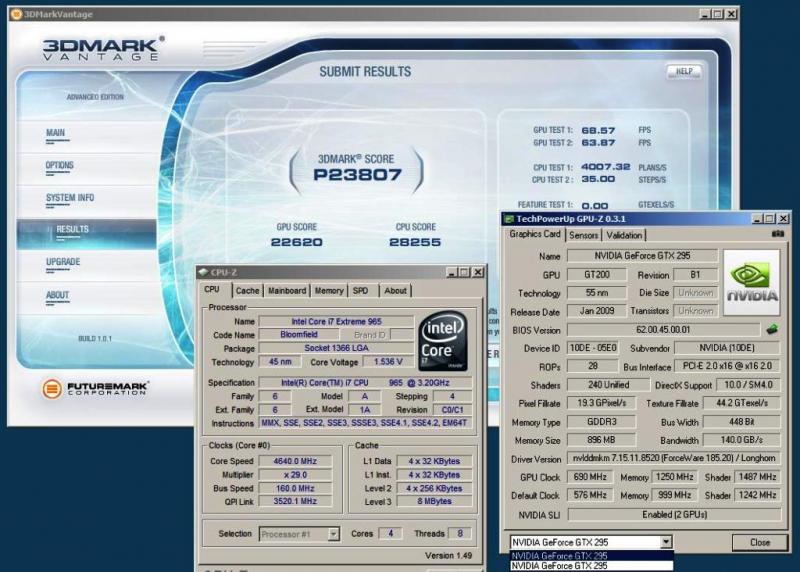The width and height of the screenshot is (800, 572).
Task: Click the 3DMarkVantage title bar icon
Action: [x=16, y=14]
